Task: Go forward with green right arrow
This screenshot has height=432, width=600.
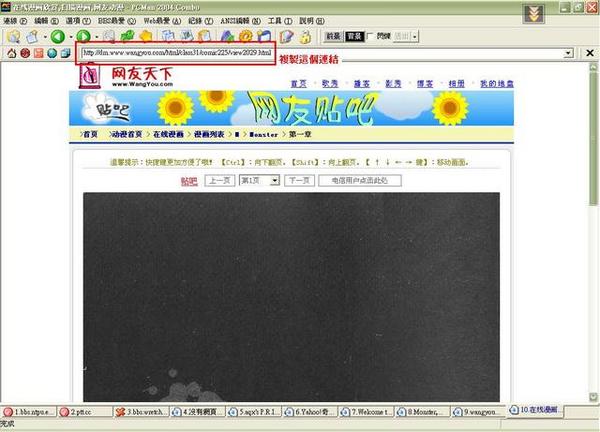Action: 83,36
